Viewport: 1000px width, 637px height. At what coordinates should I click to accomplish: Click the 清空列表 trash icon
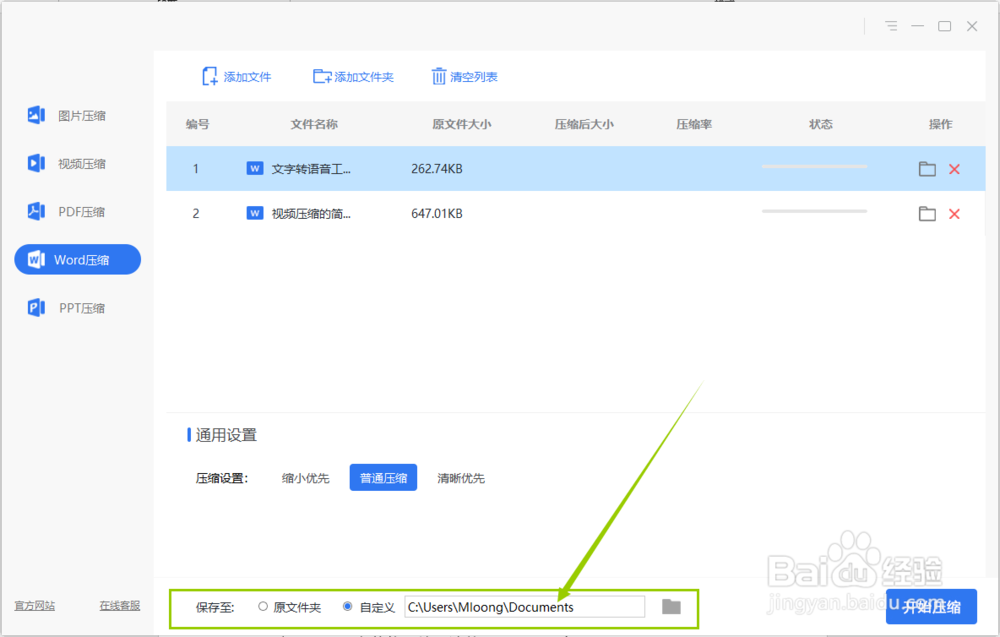point(440,76)
